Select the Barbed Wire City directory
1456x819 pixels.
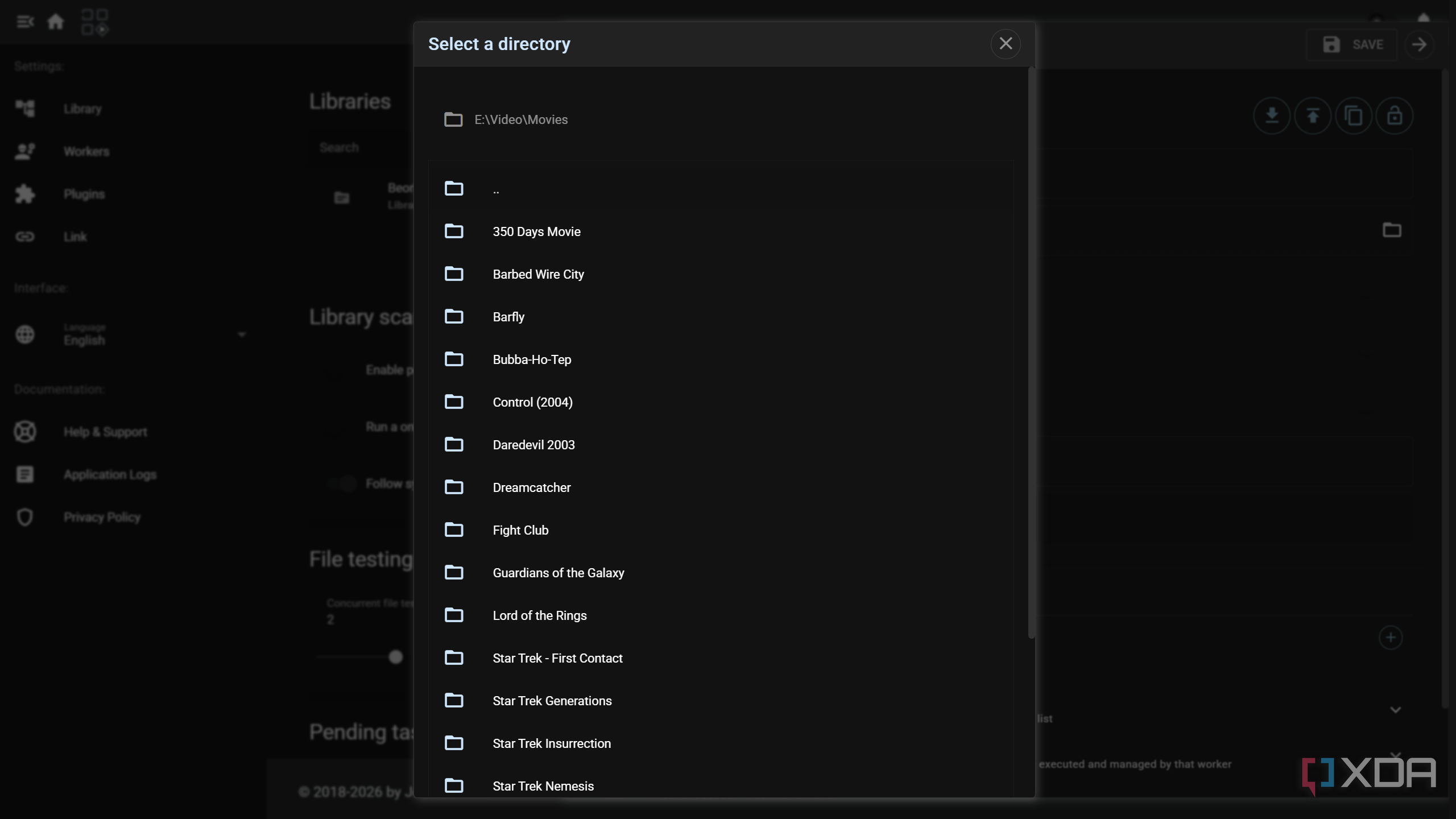click(x=721, y=274)
